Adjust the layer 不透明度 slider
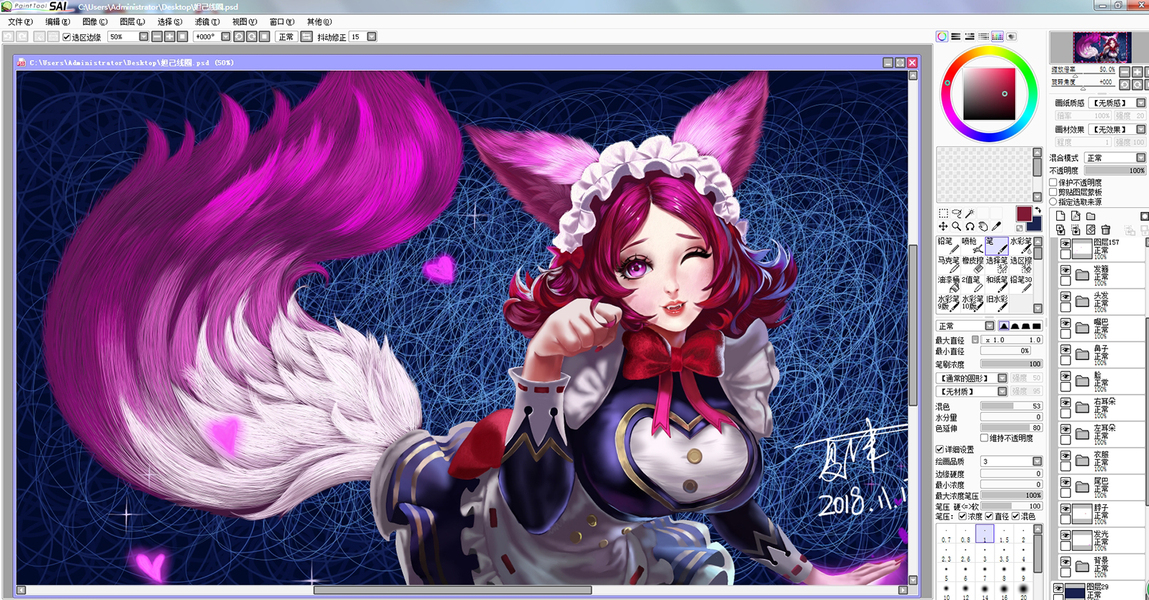The width and height of the screenshot is (1149, 600). 1114,170
